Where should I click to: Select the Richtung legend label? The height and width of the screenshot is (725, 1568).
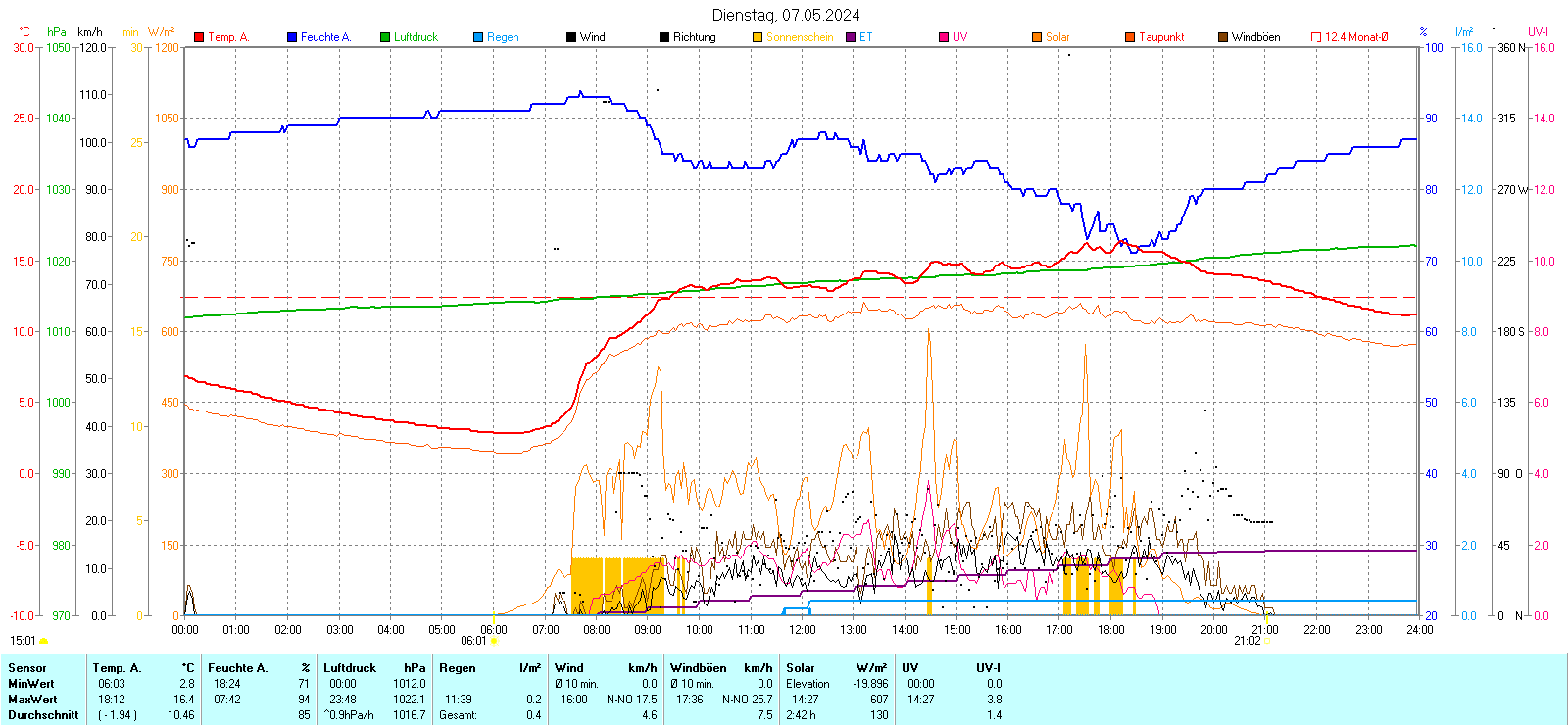tap(695, 37)
